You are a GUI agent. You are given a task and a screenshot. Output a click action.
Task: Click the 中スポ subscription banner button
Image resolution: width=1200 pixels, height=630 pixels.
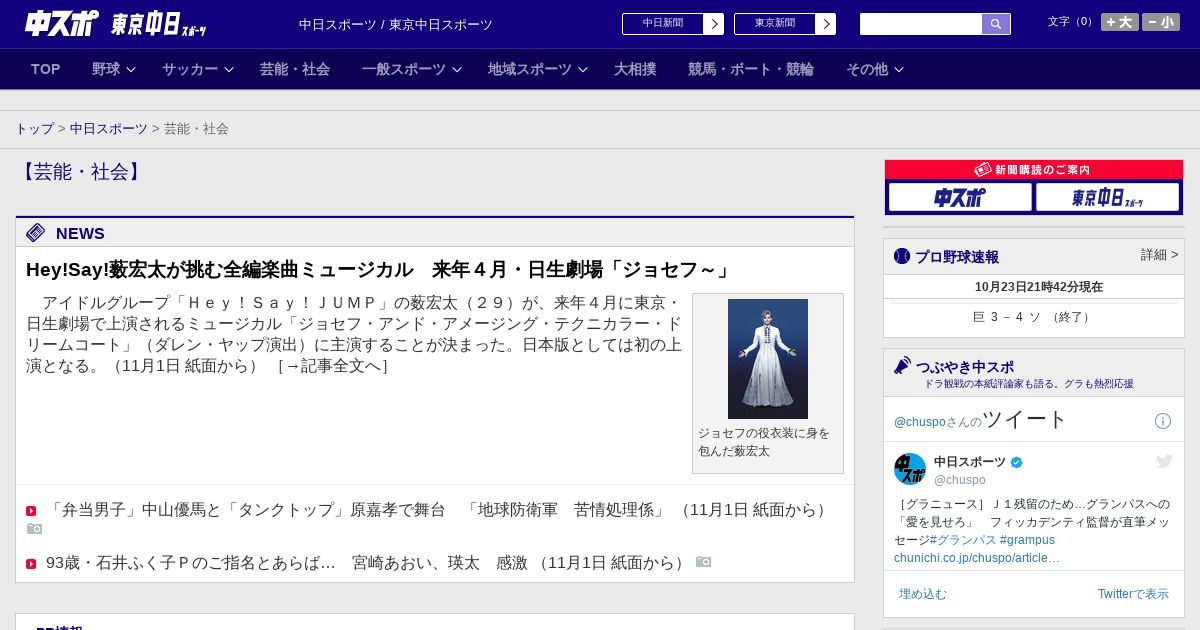point(960,197)
